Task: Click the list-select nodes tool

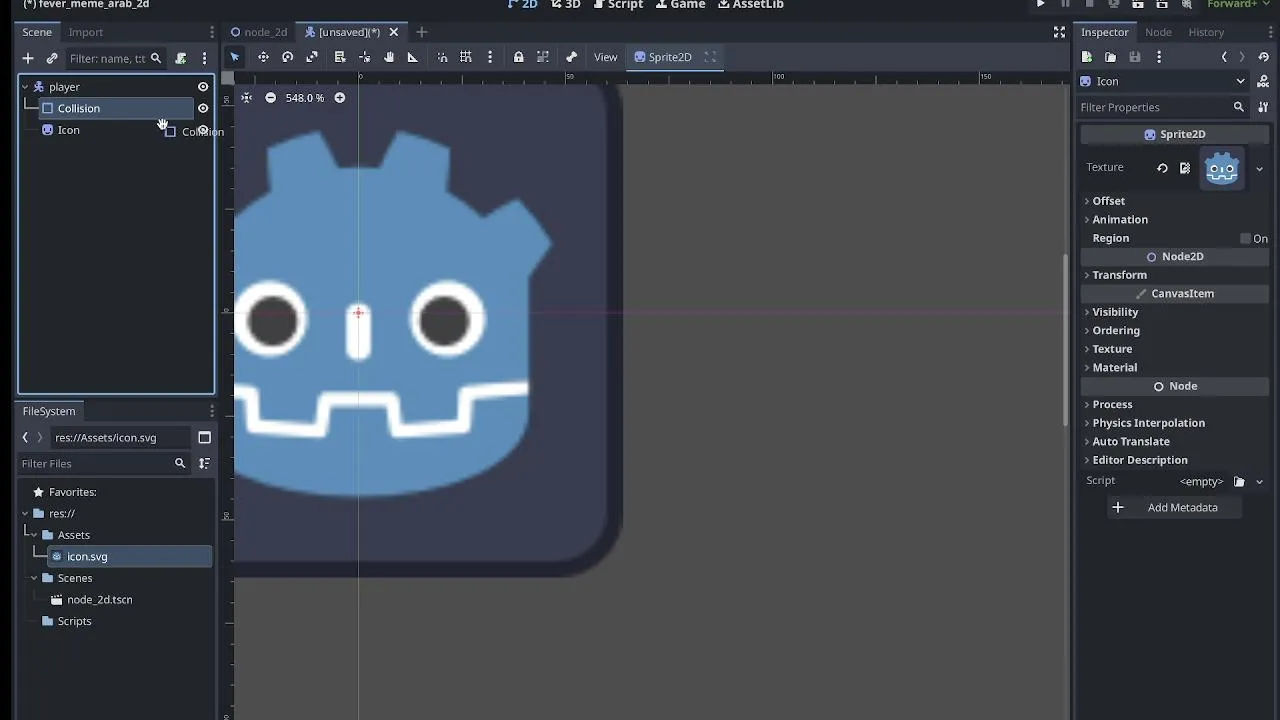Action: (x=340, y=57)
